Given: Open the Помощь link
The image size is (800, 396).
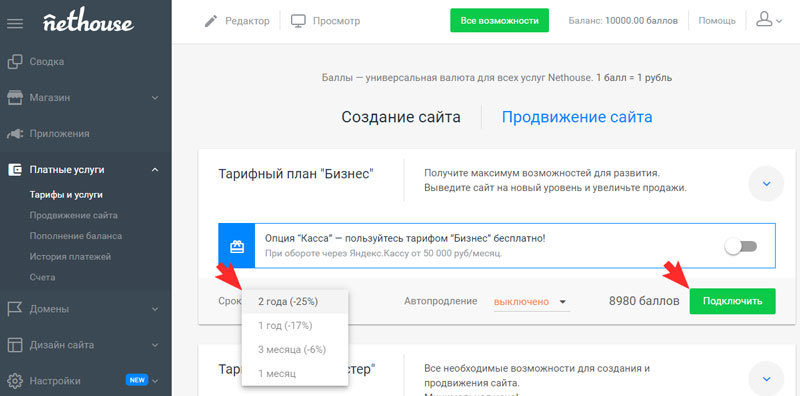Looking at the screenshot, I should [717, 21].
